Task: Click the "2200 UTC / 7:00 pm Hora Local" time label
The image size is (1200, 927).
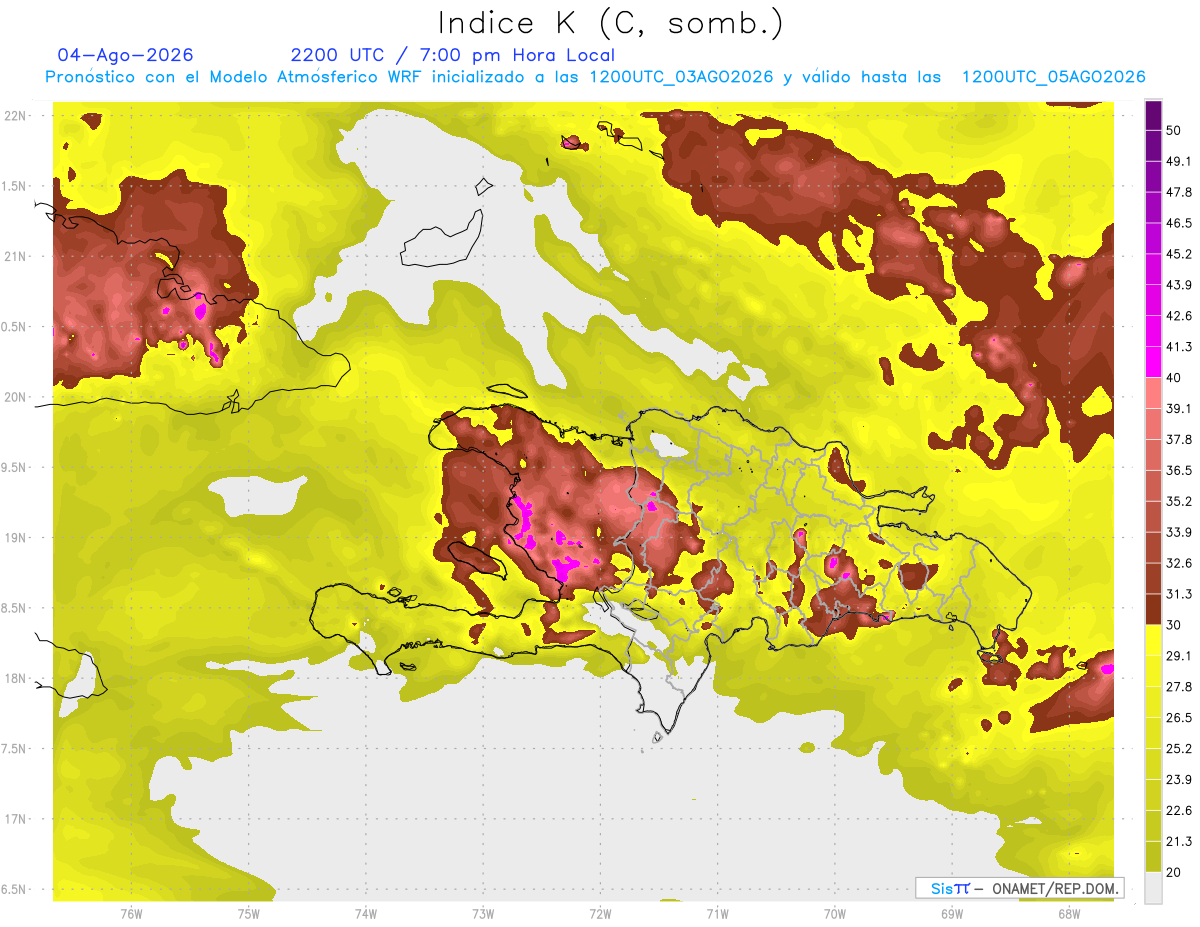Action: click(453, 55)
